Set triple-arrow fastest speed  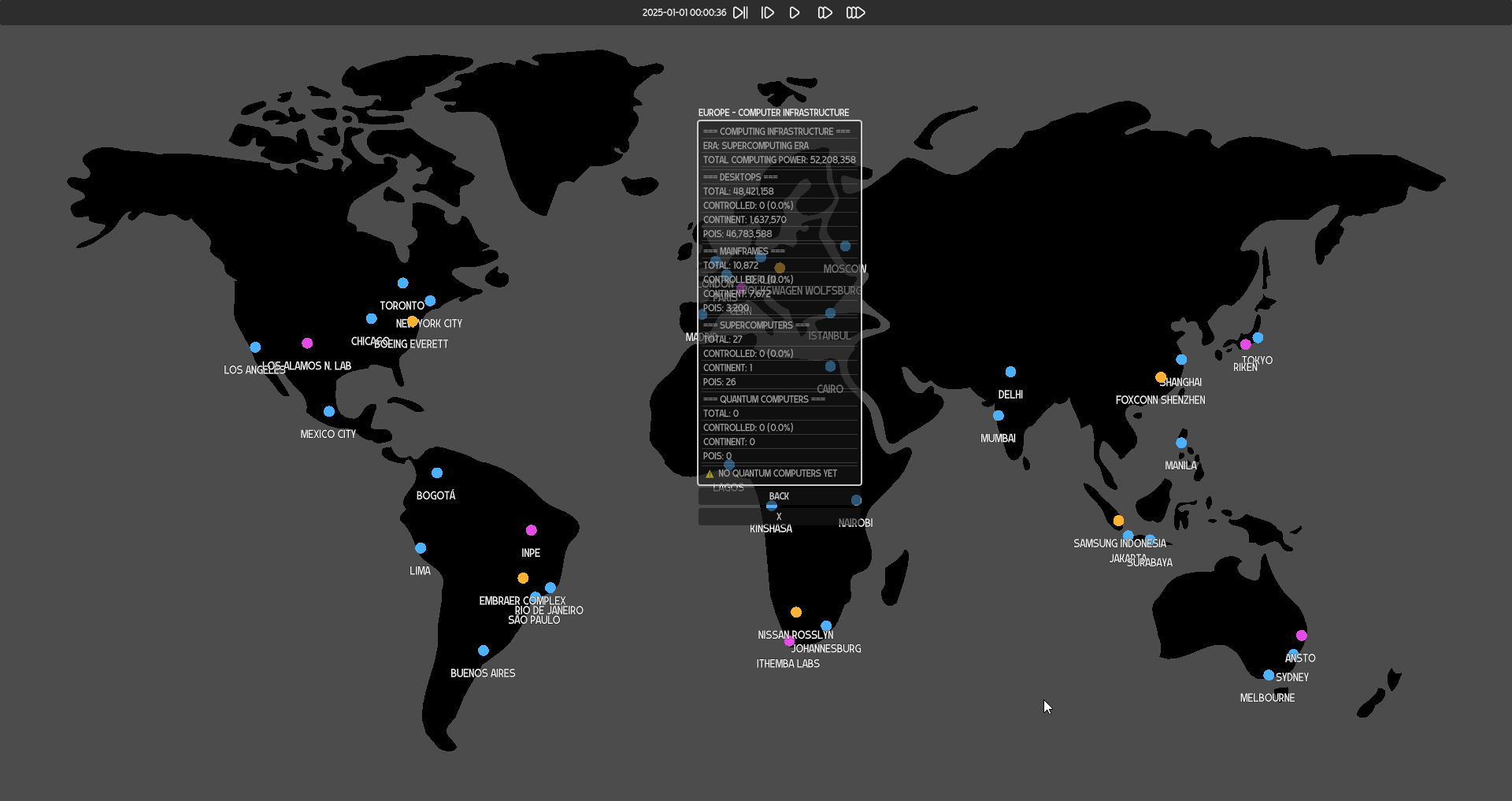855,13
